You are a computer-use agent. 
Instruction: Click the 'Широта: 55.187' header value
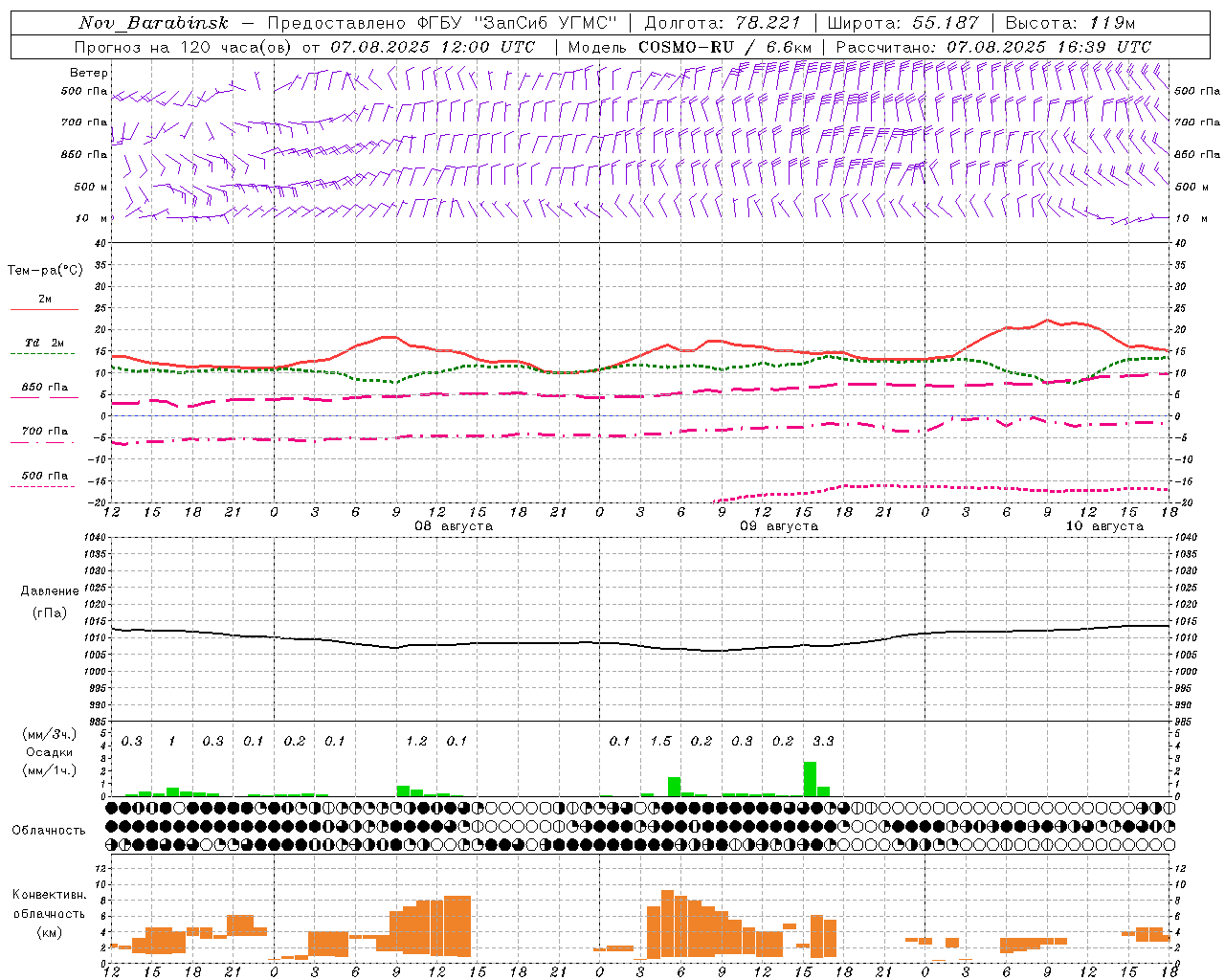coord(902,23)
